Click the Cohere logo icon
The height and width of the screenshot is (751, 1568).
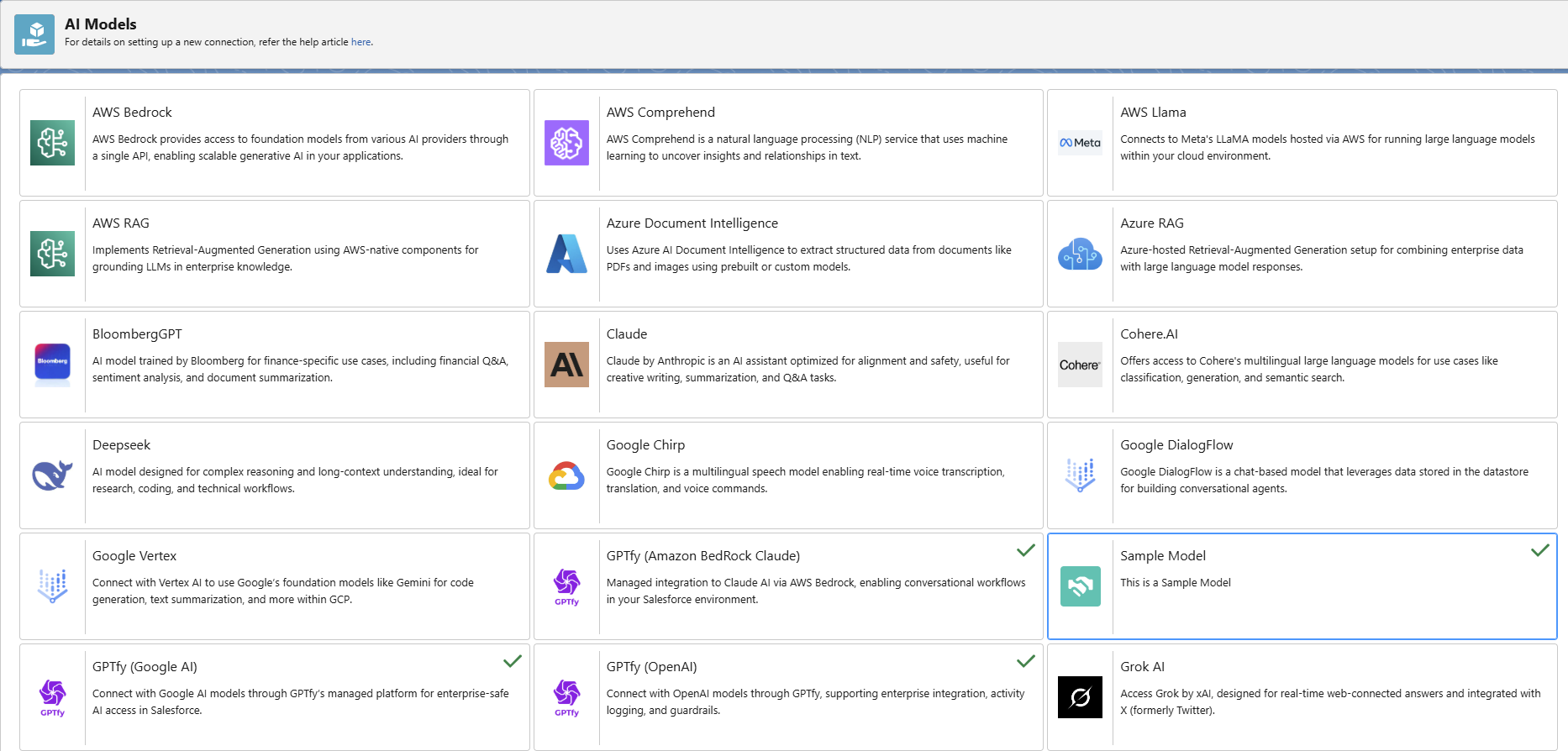point(1080,365)
